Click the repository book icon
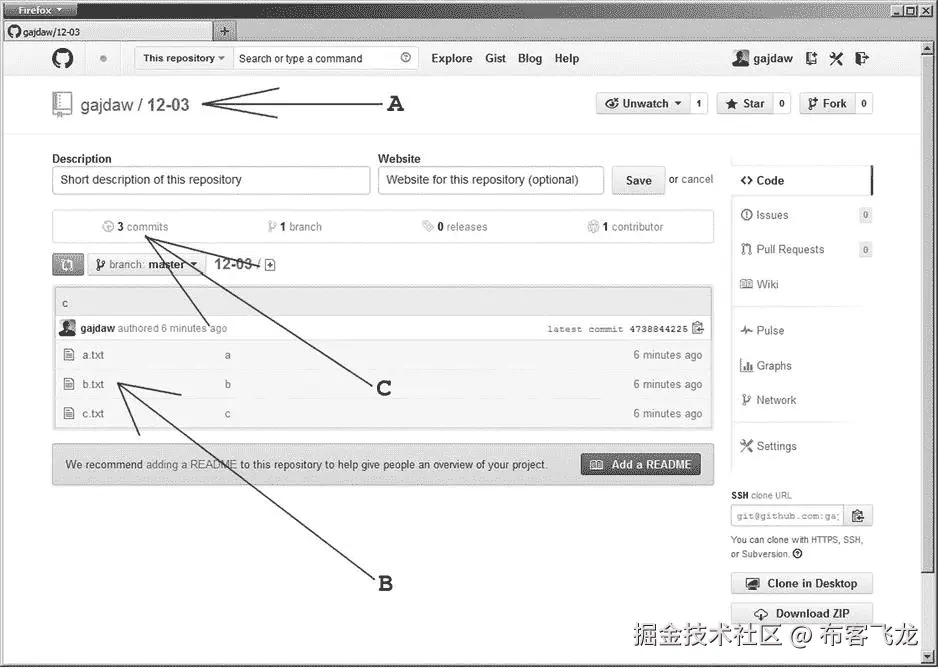 (62, 104)
